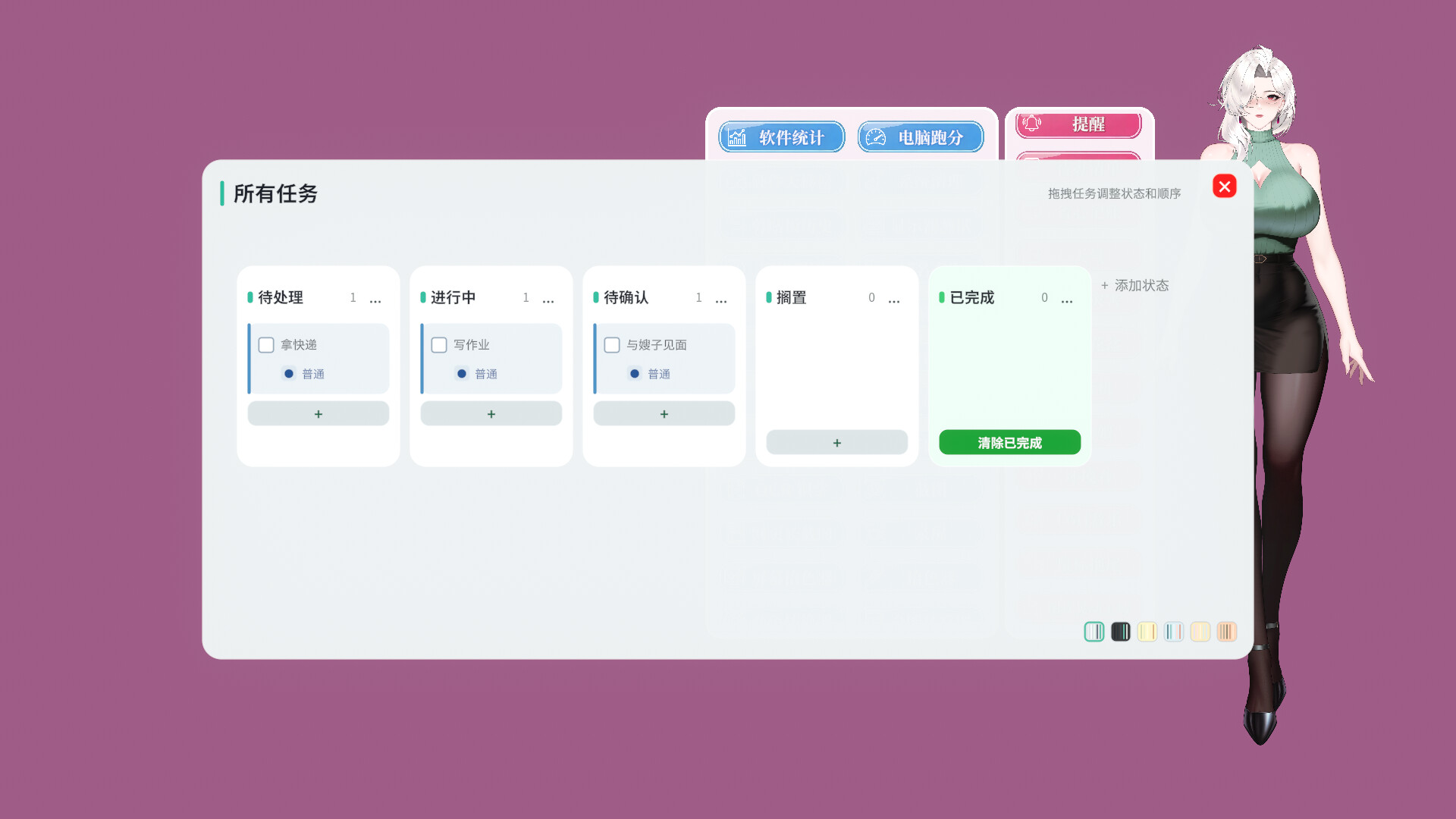Open 软件统计 in the background window
The image size is (1456, 819).
[782, 137]
